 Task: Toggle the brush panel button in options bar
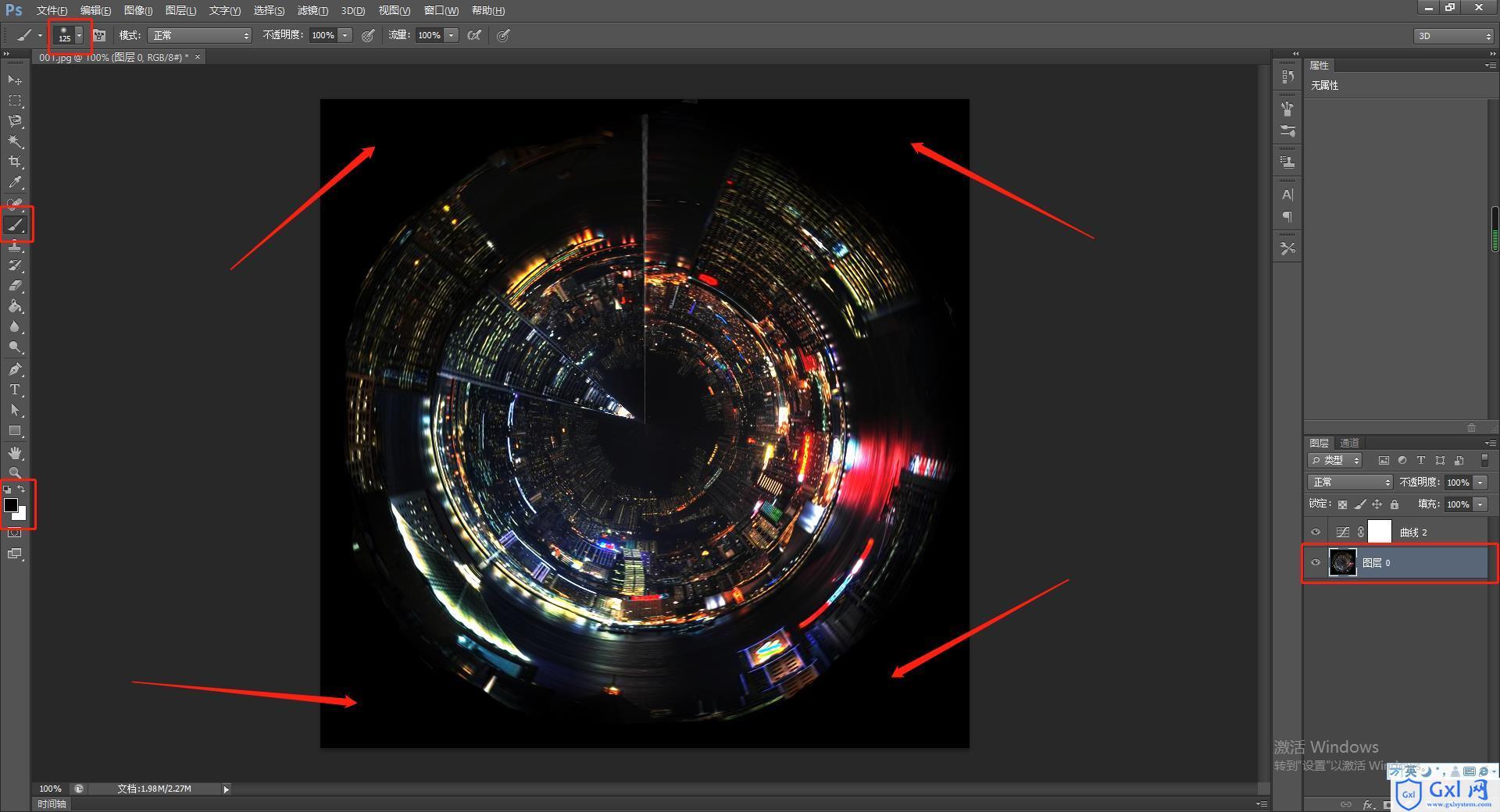click(99, 35)
